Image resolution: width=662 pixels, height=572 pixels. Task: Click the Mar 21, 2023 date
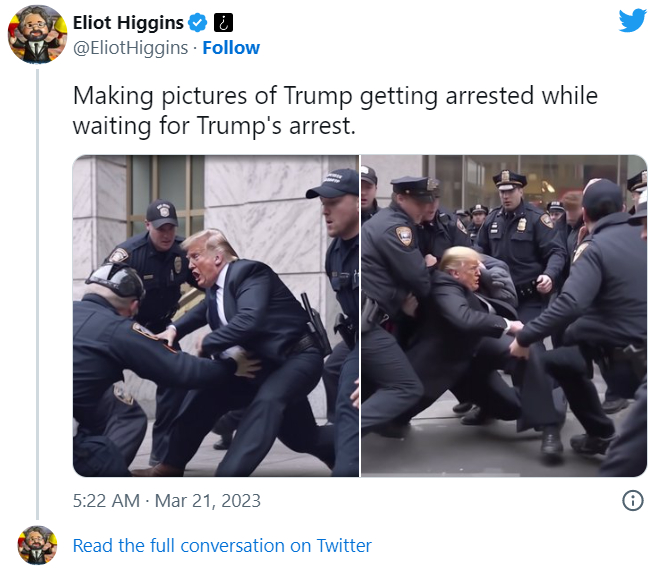coord(208,501)
